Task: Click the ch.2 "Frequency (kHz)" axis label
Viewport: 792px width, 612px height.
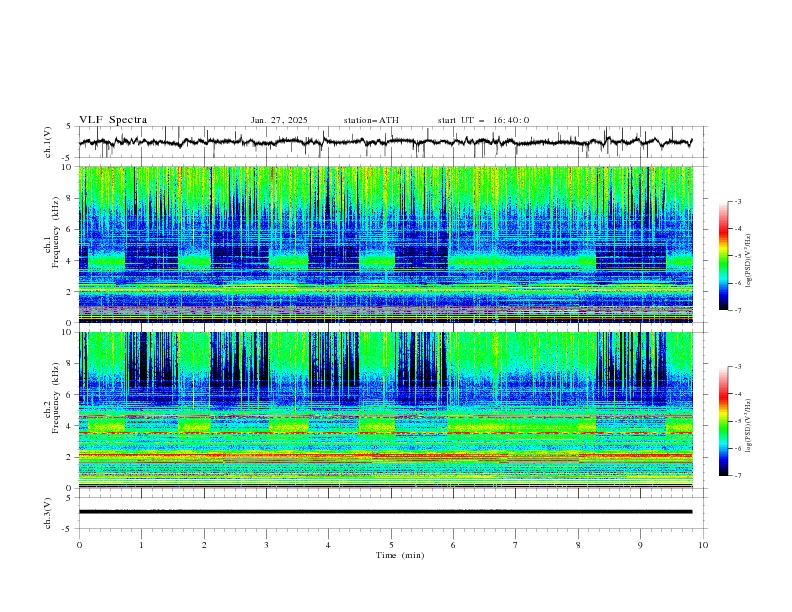Action: (55, 399)
